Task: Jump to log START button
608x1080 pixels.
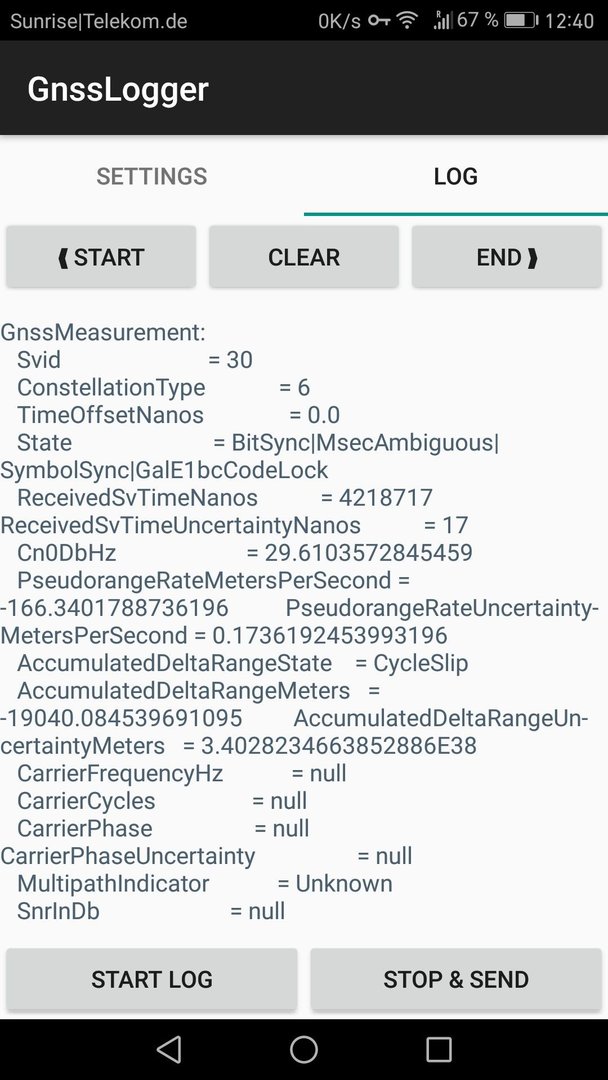Action: 101,256
